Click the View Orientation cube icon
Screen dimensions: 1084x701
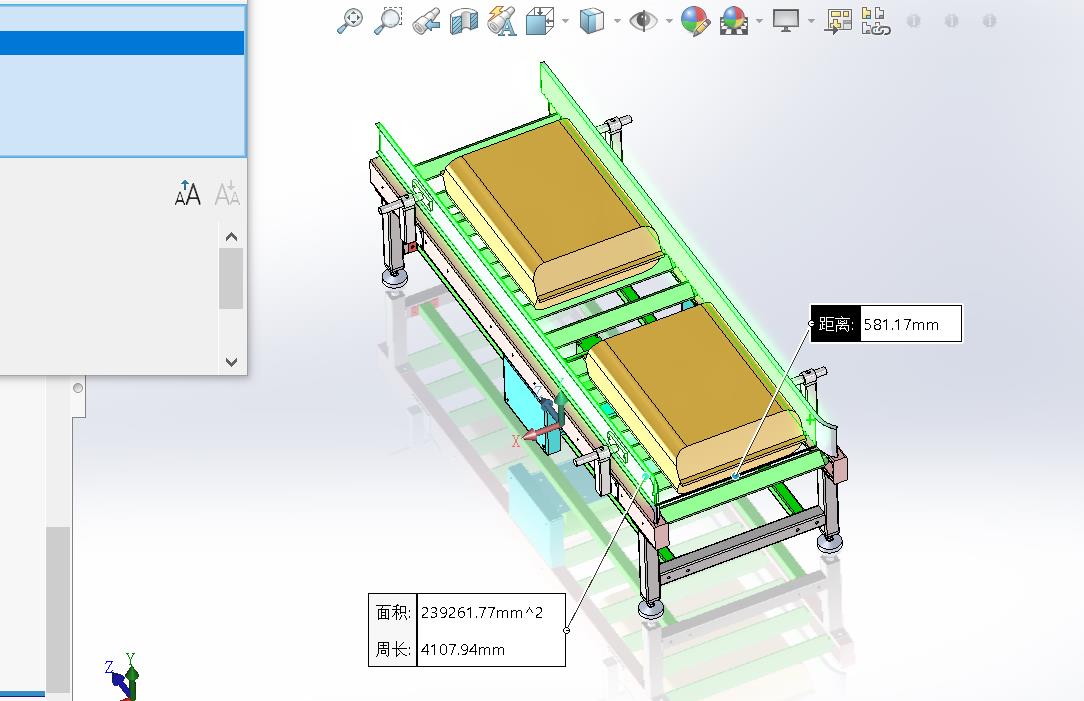(540, 21)
